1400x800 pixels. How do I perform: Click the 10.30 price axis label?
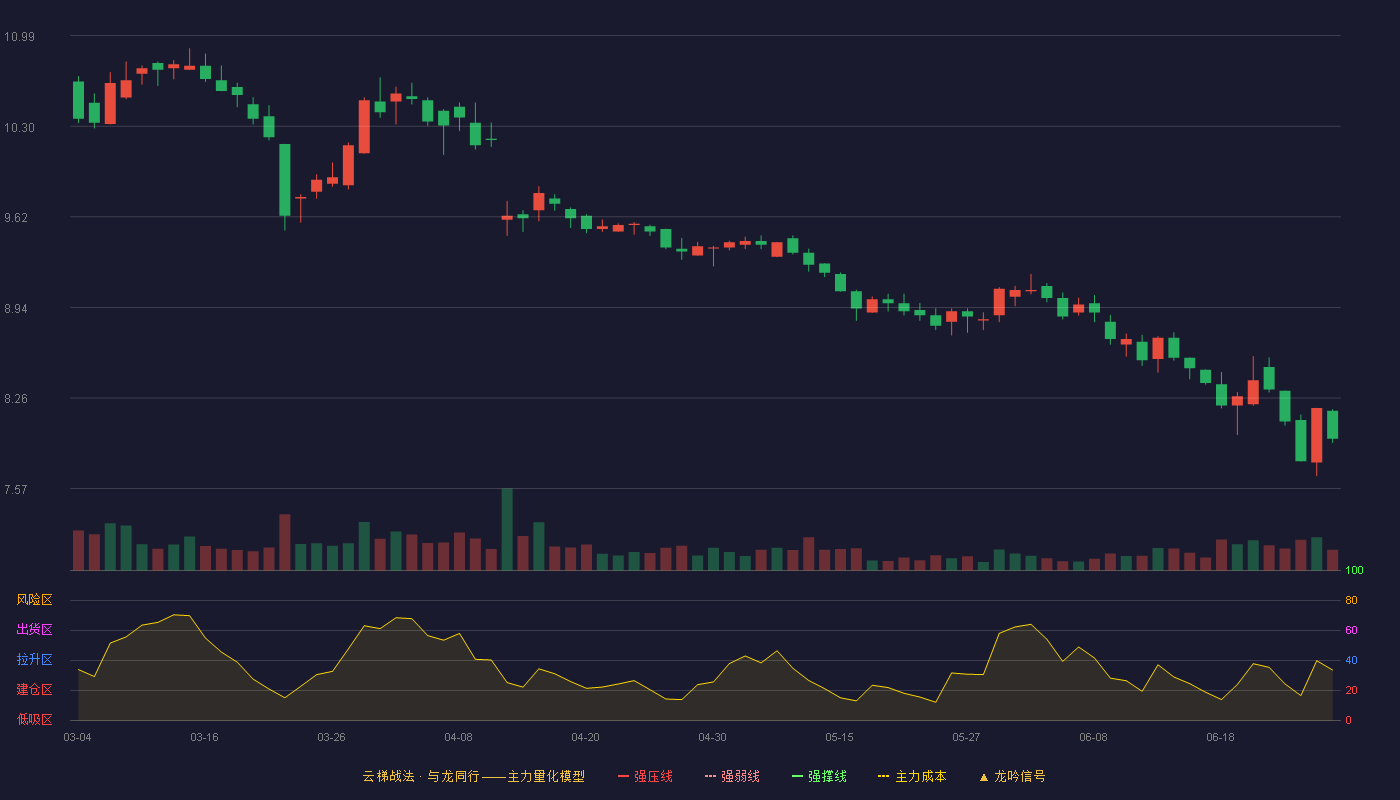(x=19, y=128)
